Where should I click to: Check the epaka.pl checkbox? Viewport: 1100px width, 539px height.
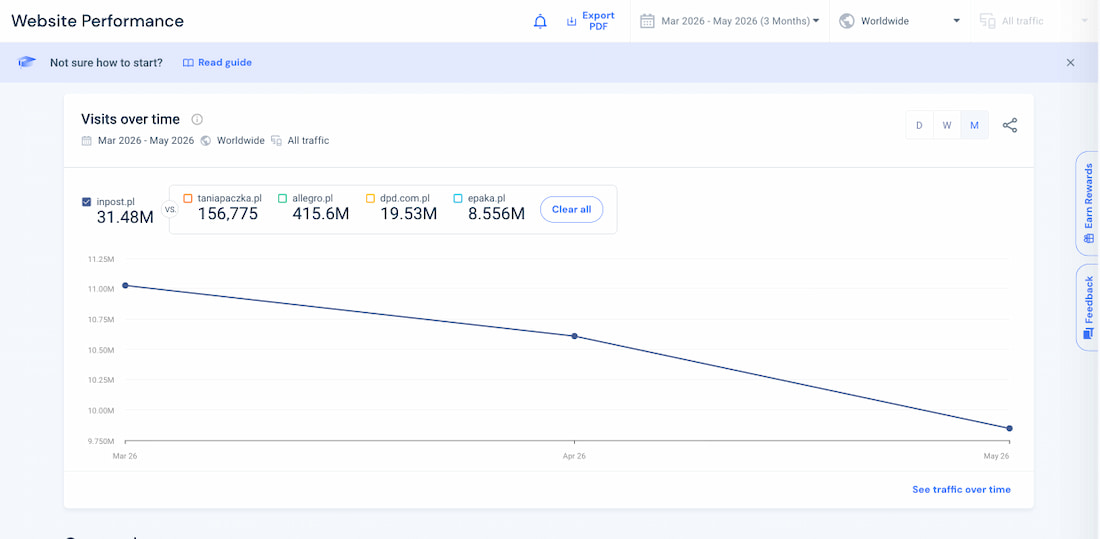pyautogui.click(x=458, y=199)
